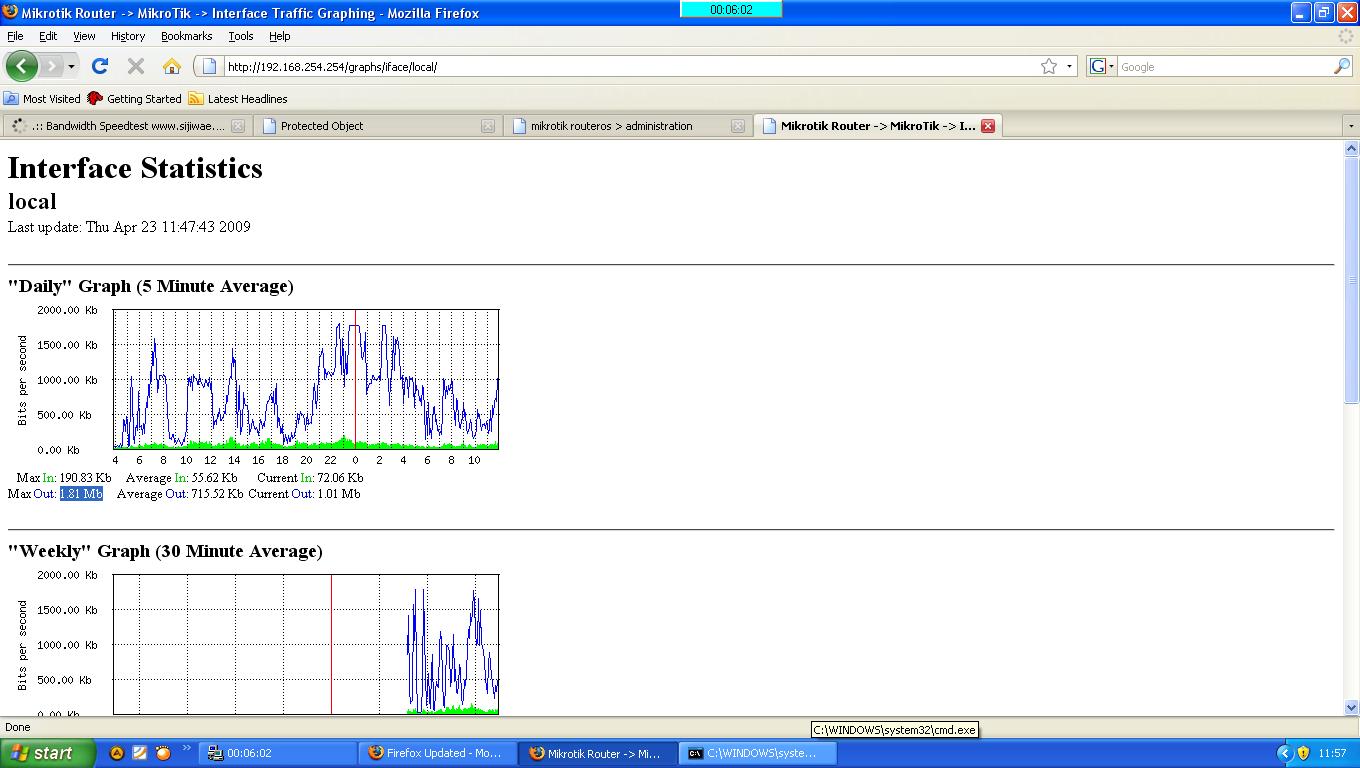Click the Average In 55.62 Kb value
Image resolution: width=1360 pixels, height=768 pixels.
214,478
